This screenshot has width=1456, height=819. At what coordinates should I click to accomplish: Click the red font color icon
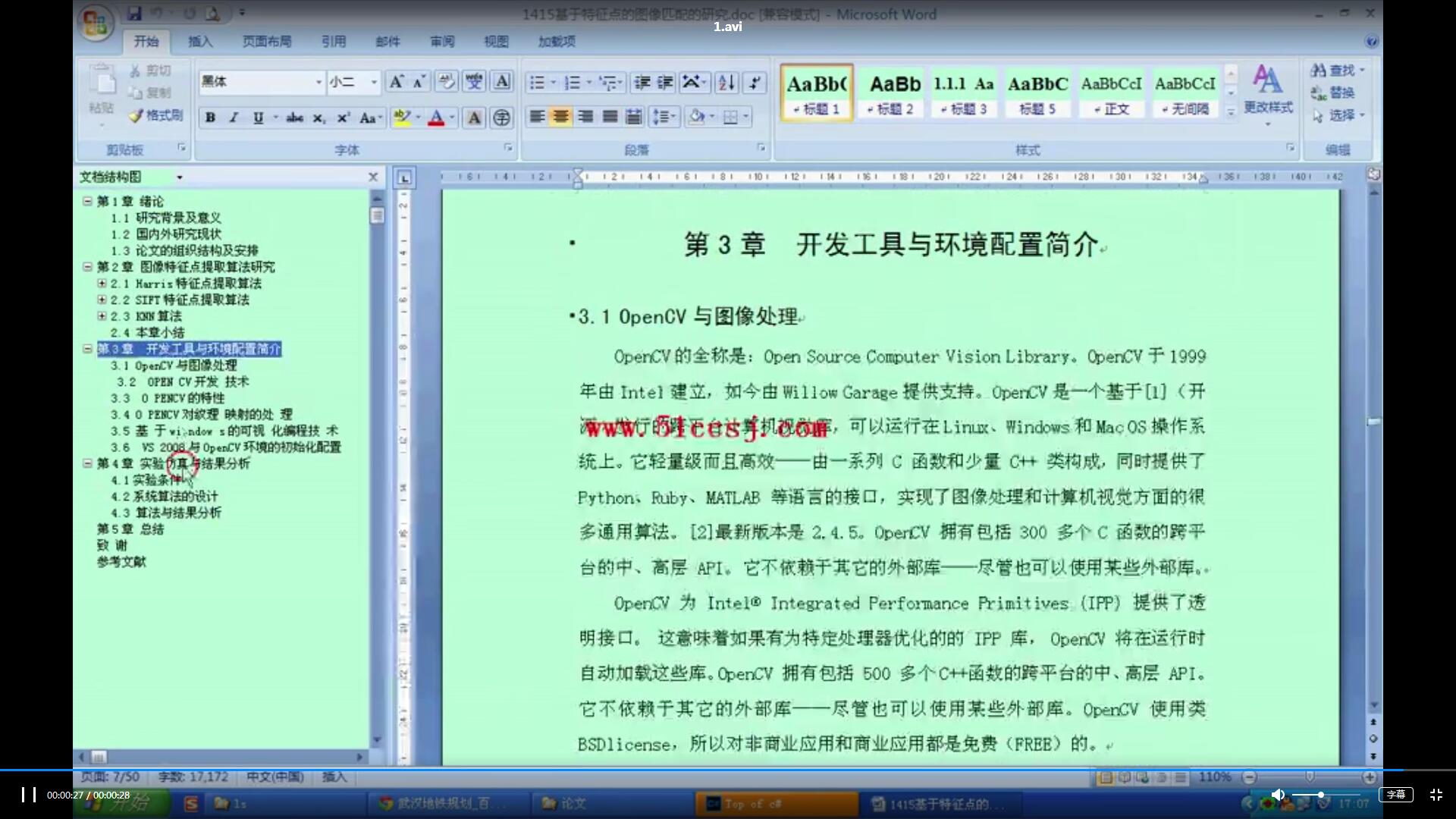[436, 118]
